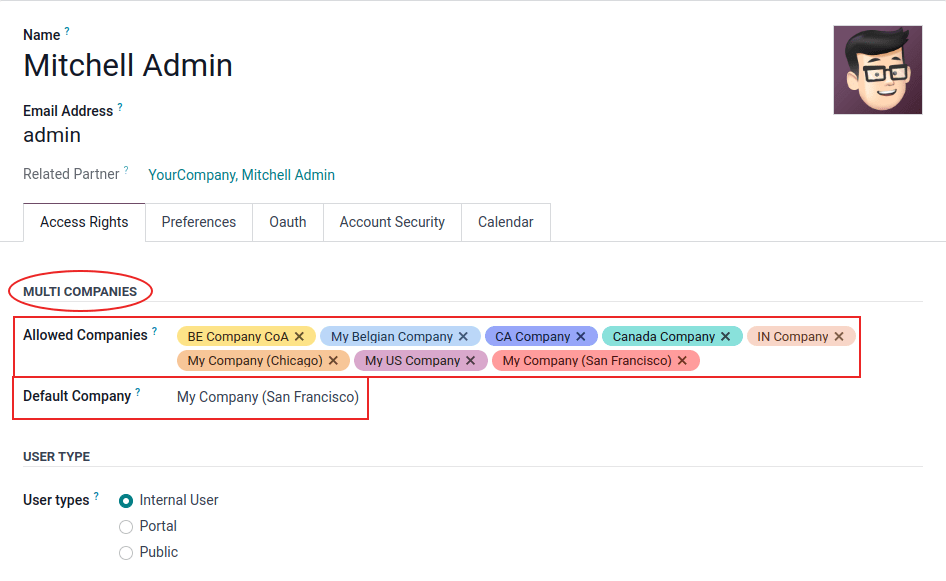Image resolution: width=946 pixels, height=581 pixels.
Task: Remove the BE Company CoA tag
Action: tap(299, 337)
